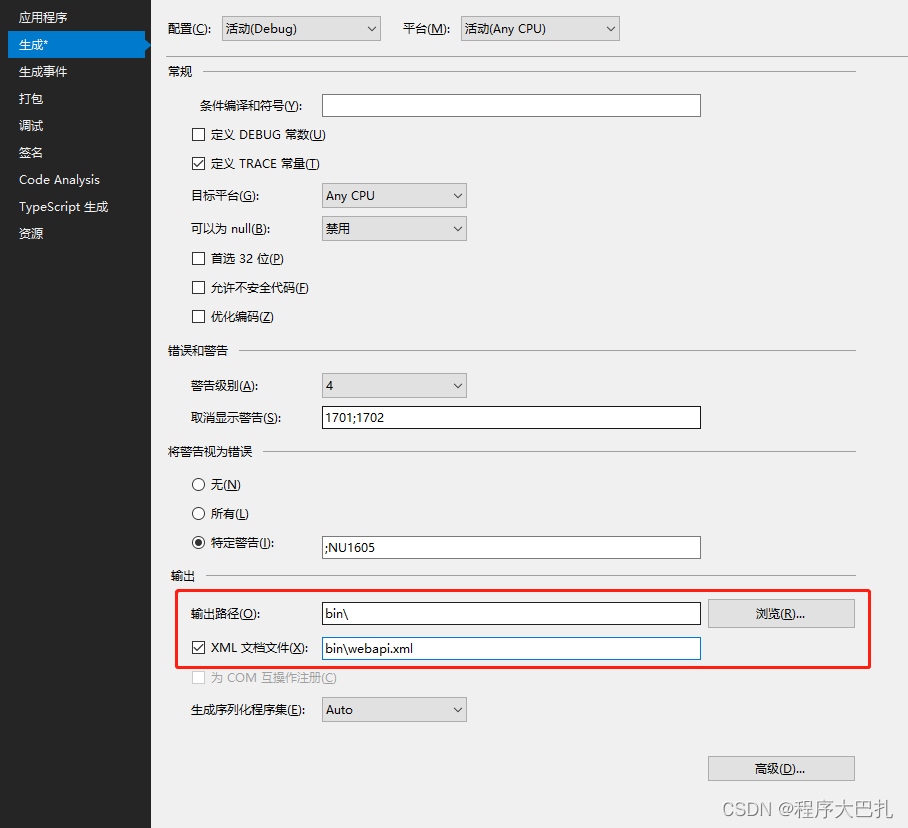Switch to the 生成事件 page
This screenshot has width=908, height=828.
pos(43,72)
